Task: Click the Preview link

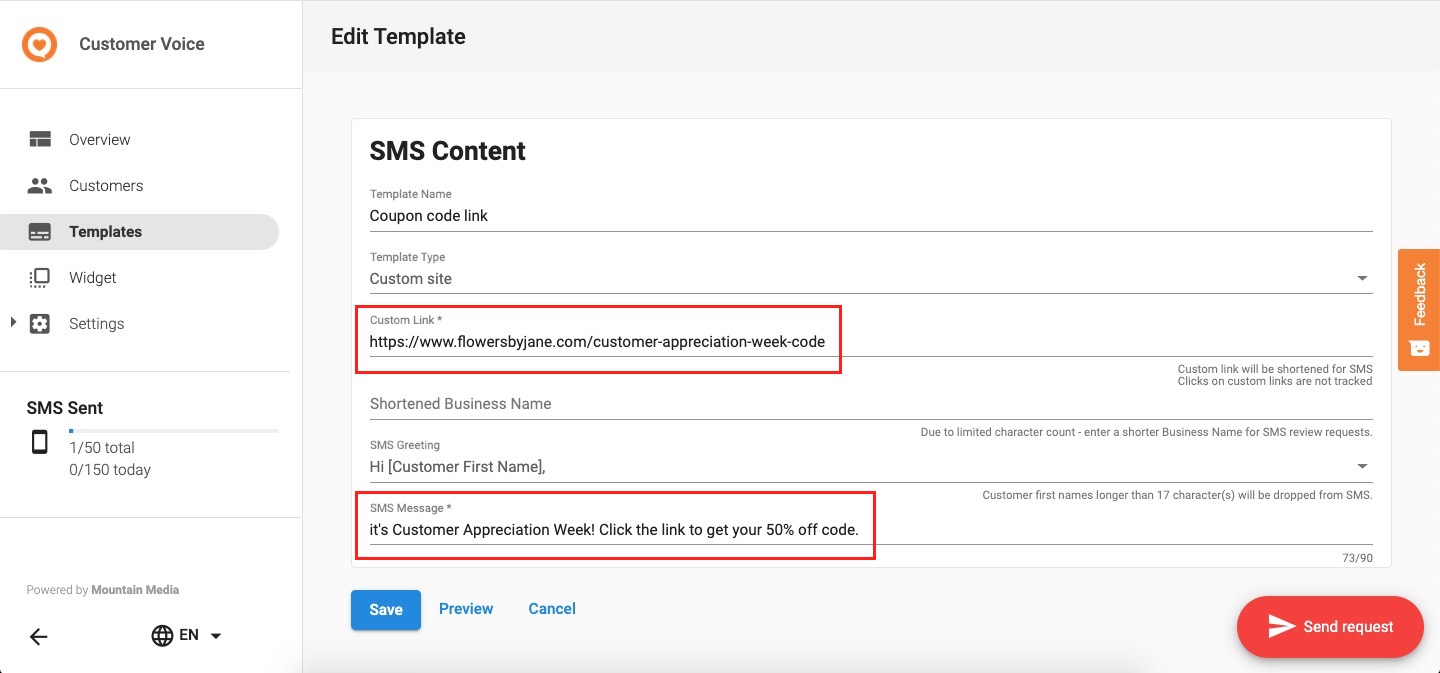Action: pos(466,609)
